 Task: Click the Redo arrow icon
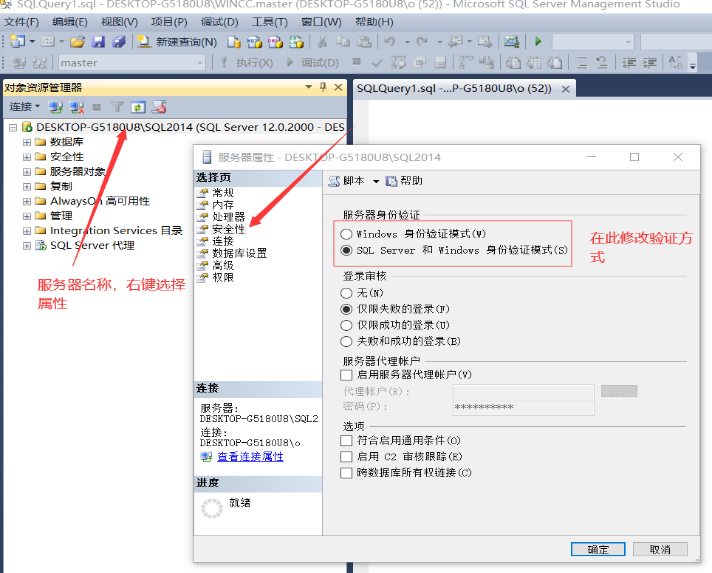click(422, 42)
